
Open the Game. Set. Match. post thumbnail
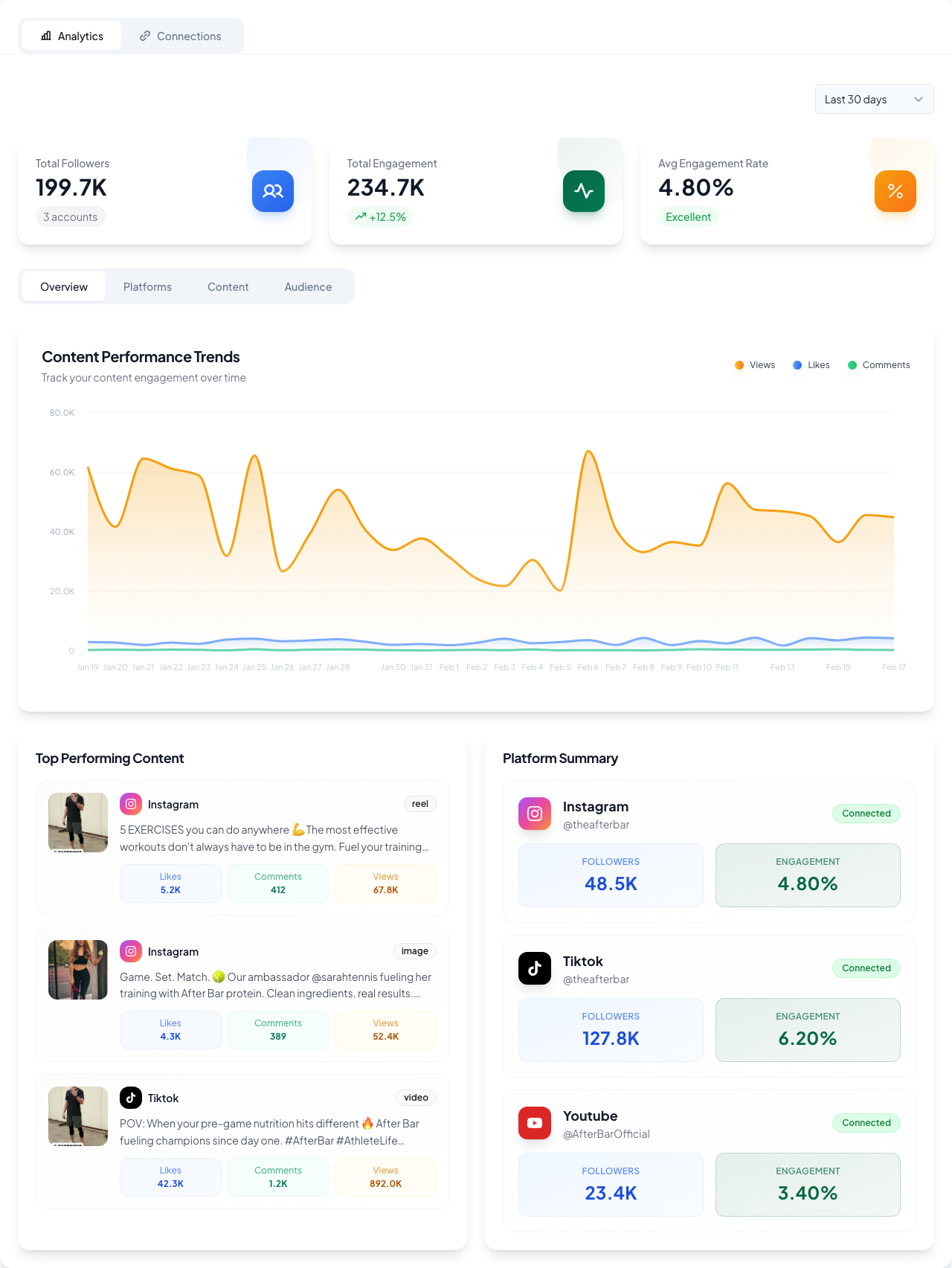pos(78,970)
